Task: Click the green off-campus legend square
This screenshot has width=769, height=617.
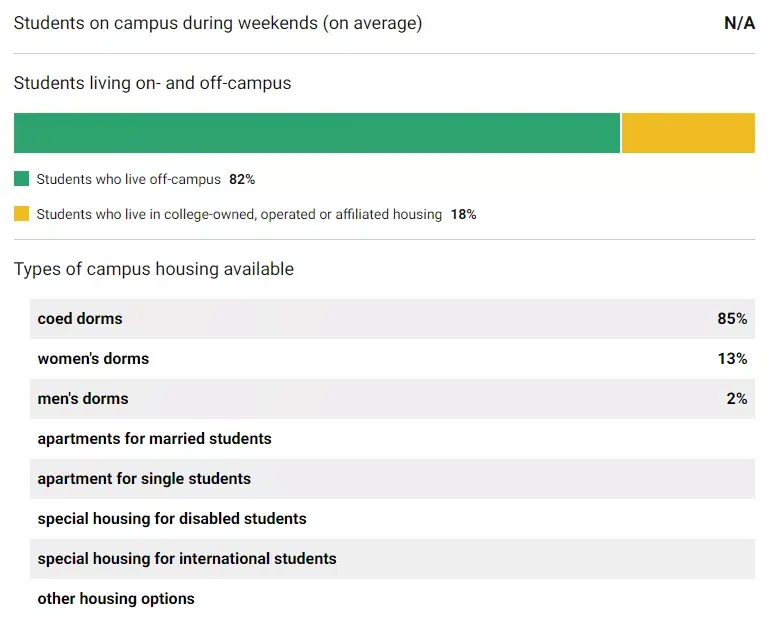Action: tap(21, 179)
